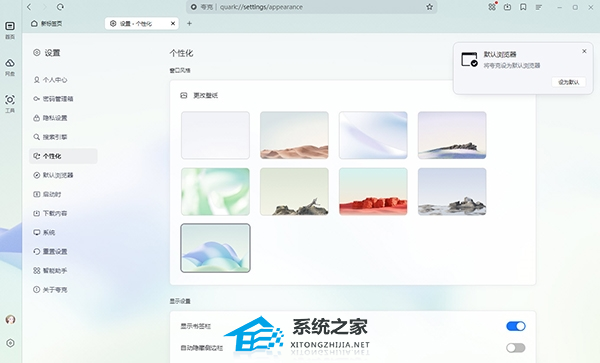
Task: Choose the sand dunes wallpaper thumbnail
Action: tap(294, 135)
